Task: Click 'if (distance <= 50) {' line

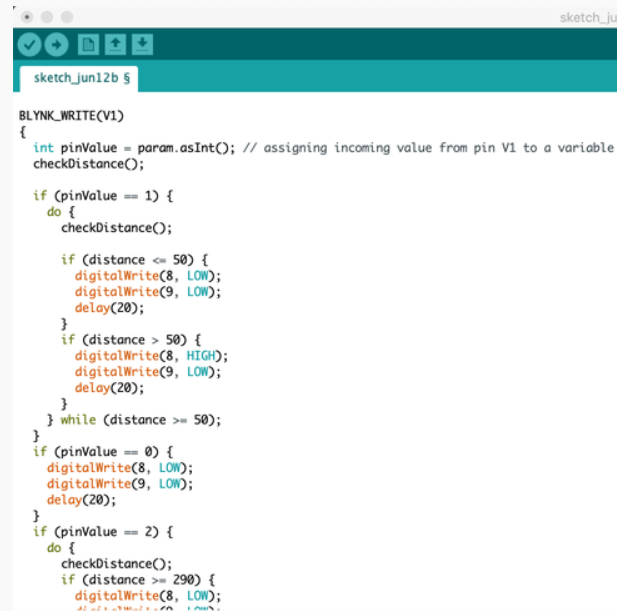Action: click(135, 260)
